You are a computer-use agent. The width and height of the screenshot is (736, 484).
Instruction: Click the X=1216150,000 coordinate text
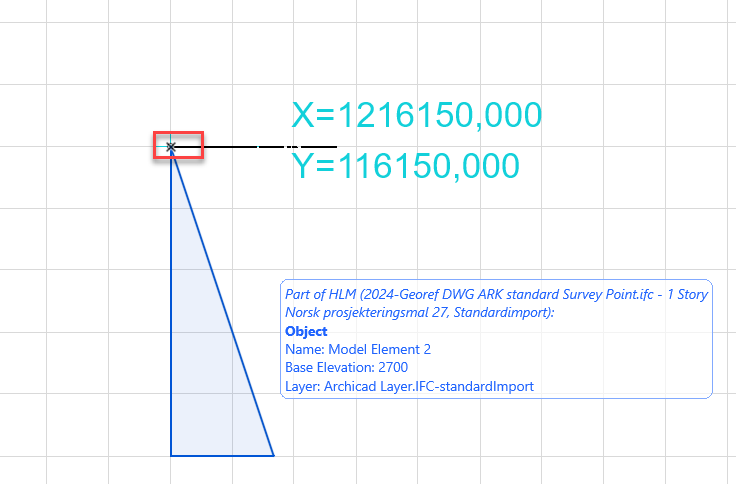click(x=416, y=115)
